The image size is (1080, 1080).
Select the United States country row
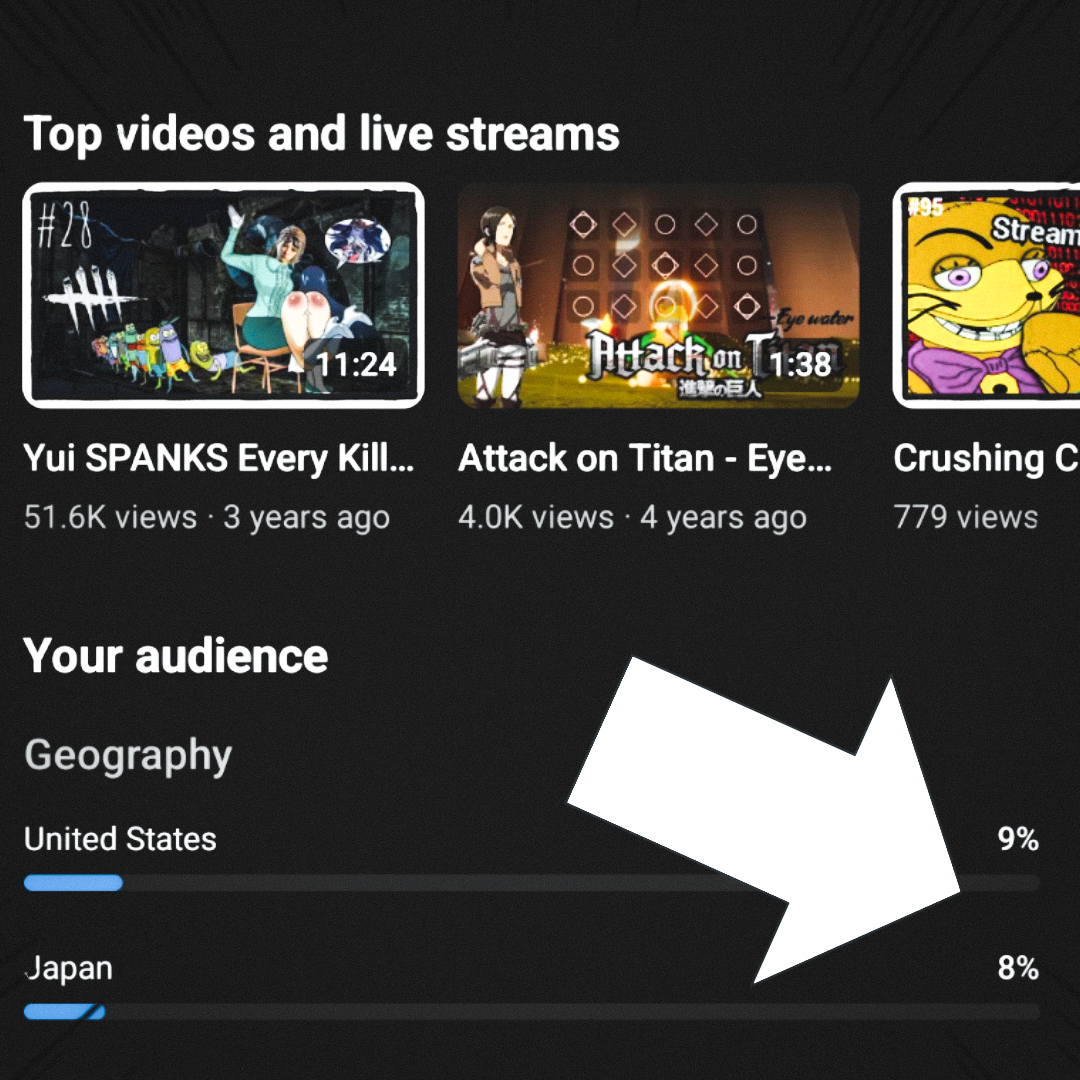pos(532,857)
